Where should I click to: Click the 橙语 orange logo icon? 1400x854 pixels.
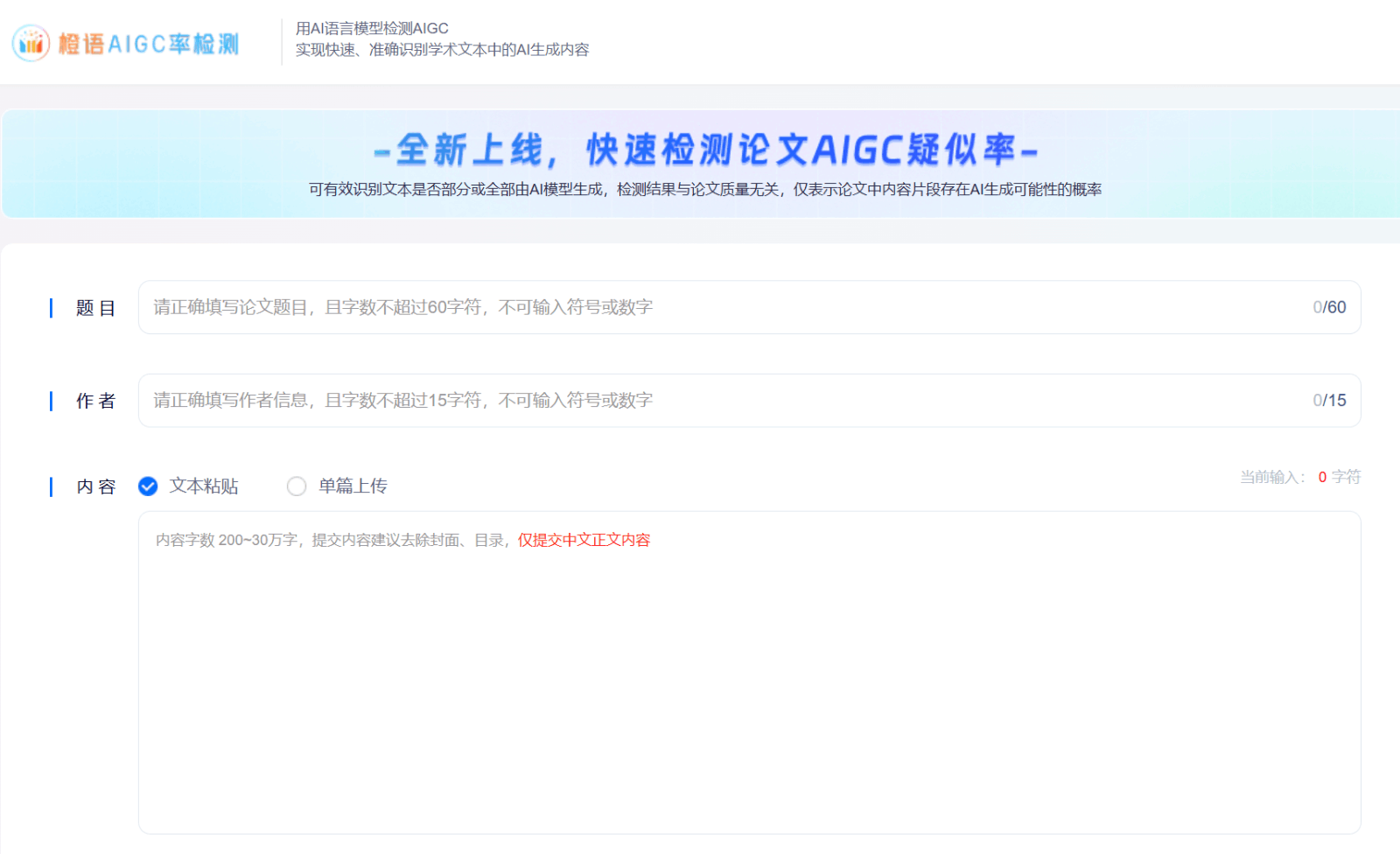tap(31, 43)
